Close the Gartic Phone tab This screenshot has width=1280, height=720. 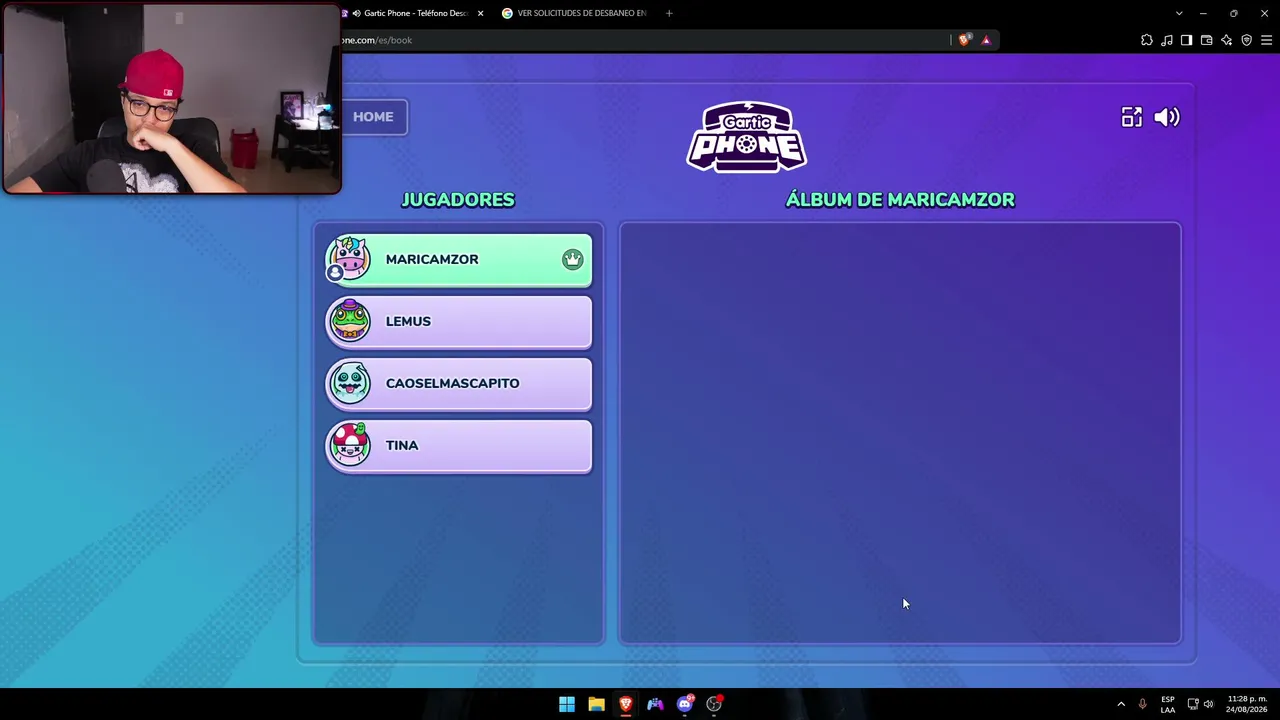coord(480,13)
